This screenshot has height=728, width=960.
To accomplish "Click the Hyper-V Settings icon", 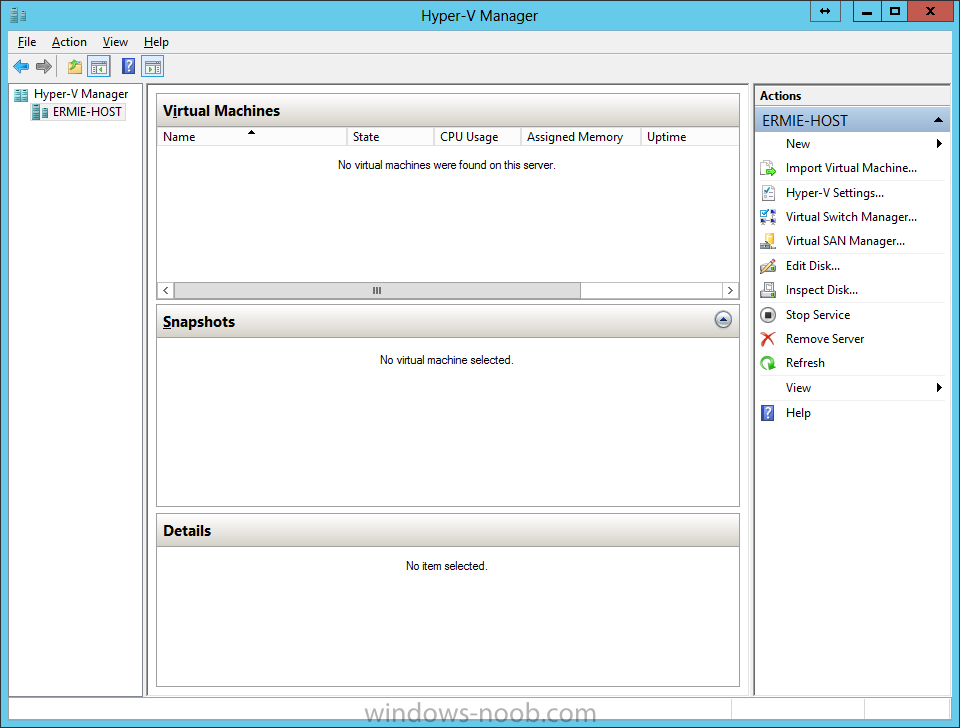I will point(768,193).
